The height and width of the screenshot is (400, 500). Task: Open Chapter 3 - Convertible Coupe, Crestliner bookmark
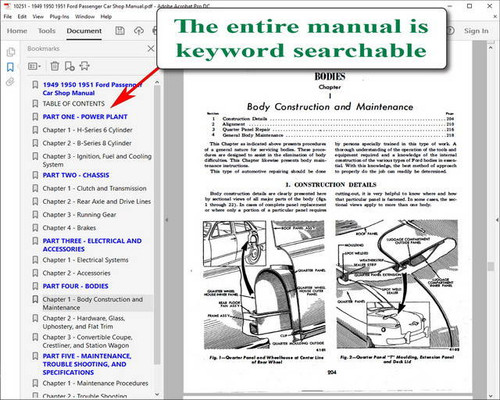tap(88, 341)
